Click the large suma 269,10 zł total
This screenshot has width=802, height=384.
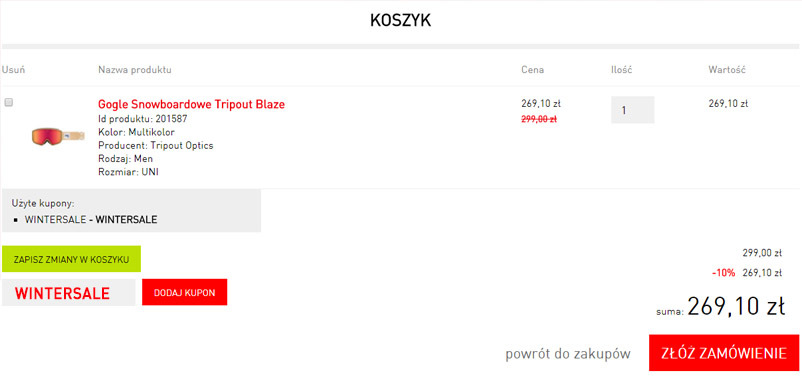point(736,307)
